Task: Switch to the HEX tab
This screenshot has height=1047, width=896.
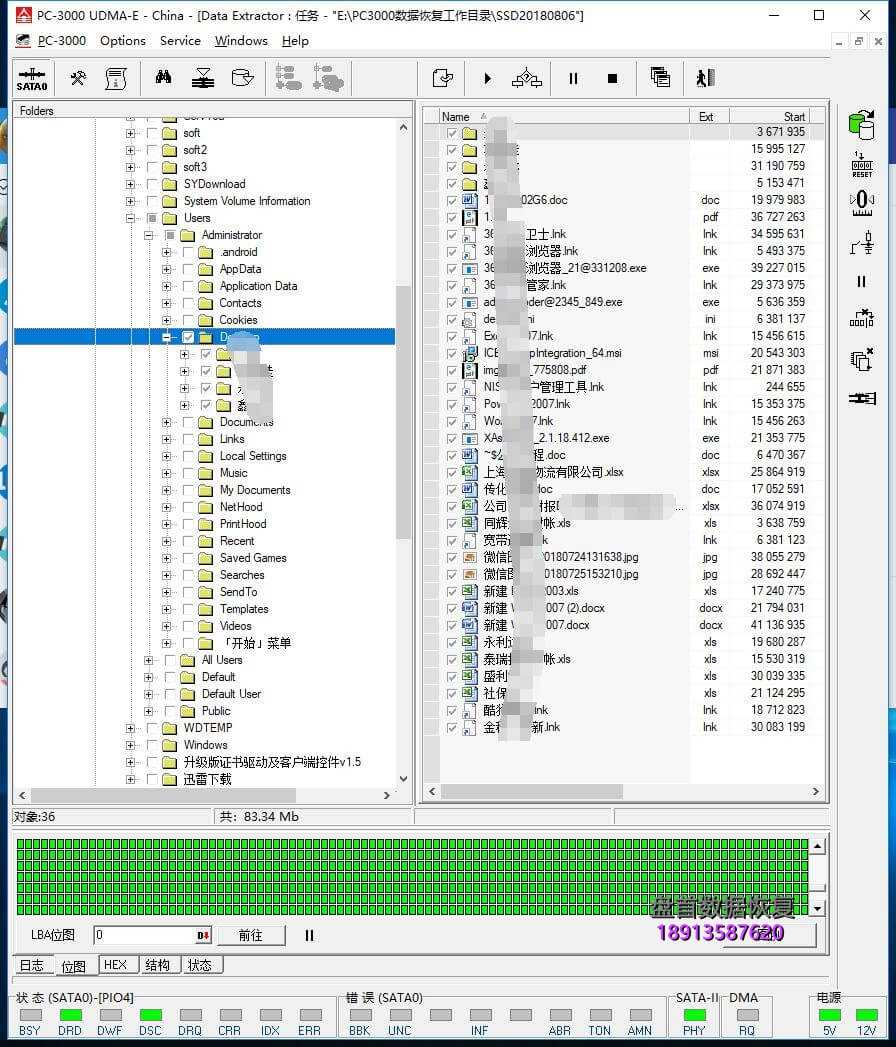Action: point(115,965)
